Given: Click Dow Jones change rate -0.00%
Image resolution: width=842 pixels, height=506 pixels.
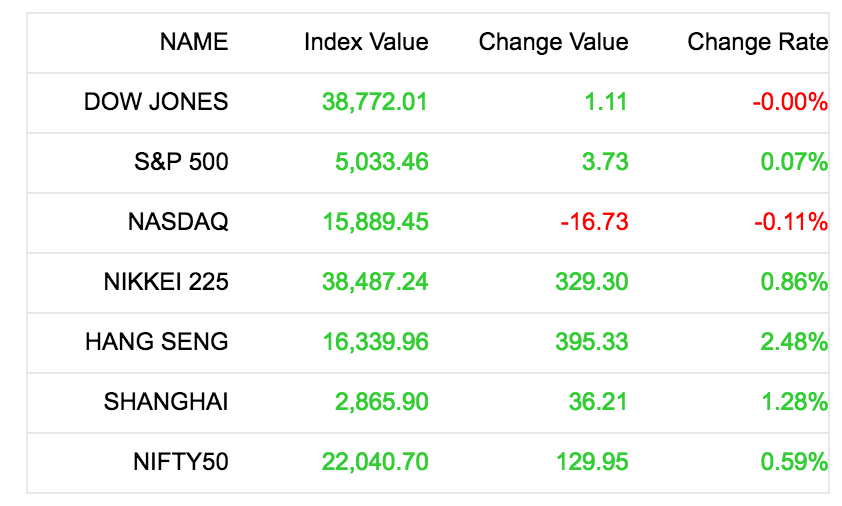Looking at the screenshot, I should [790, 102].
